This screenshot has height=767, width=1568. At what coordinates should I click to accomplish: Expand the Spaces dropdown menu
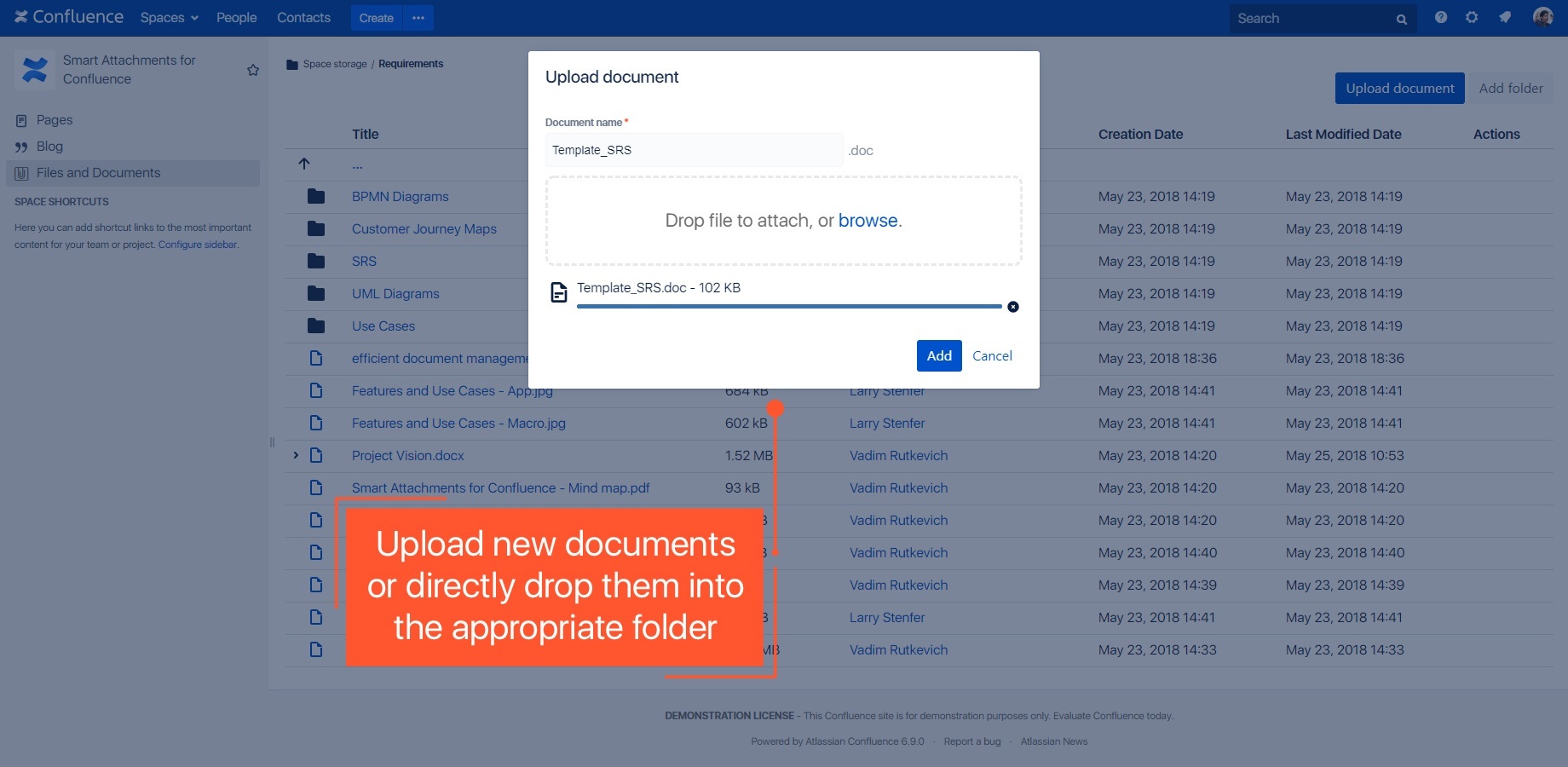pos(169,18)
